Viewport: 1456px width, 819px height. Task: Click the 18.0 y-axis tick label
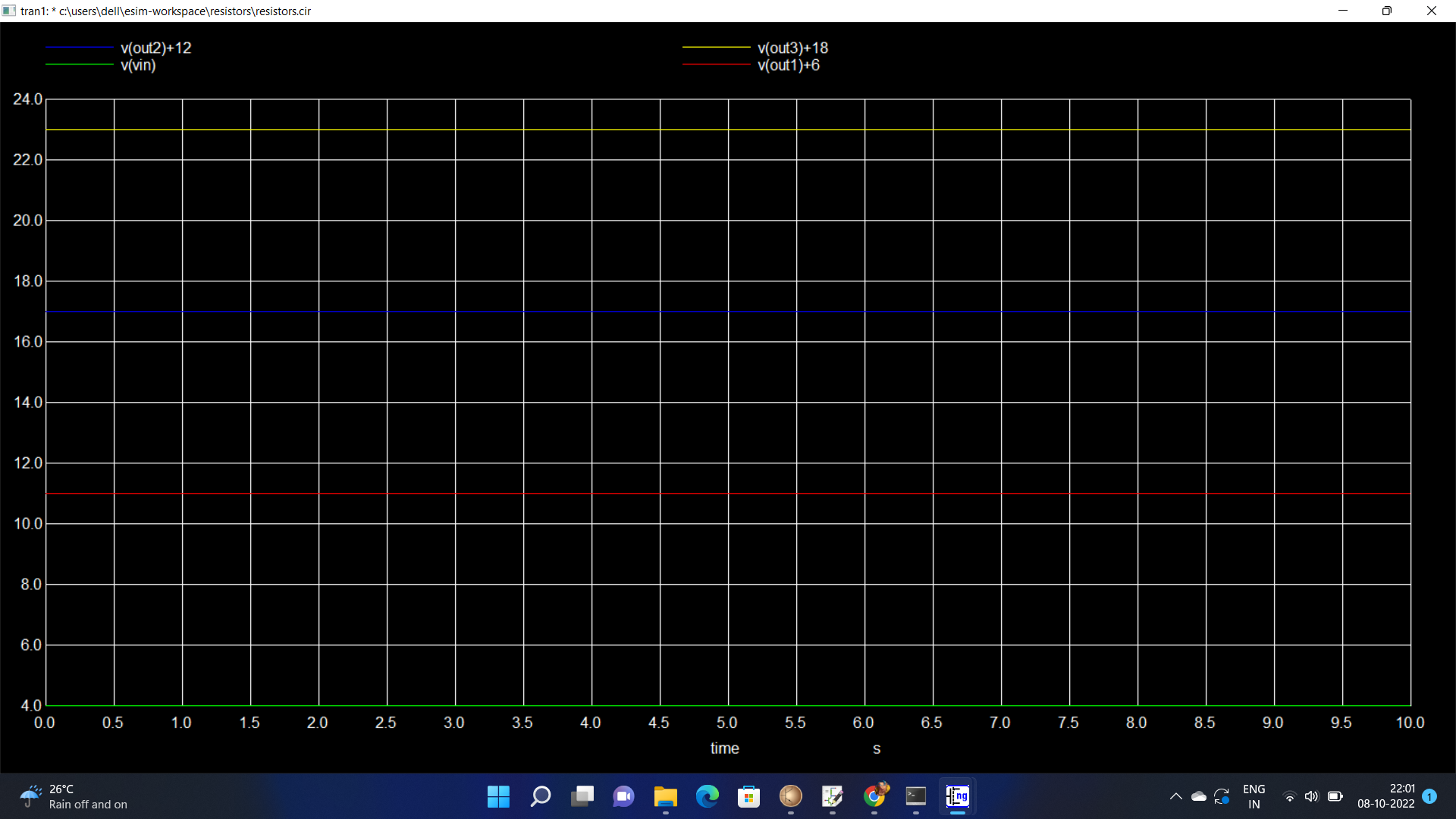pyautogui.click(x=28, y=281)
